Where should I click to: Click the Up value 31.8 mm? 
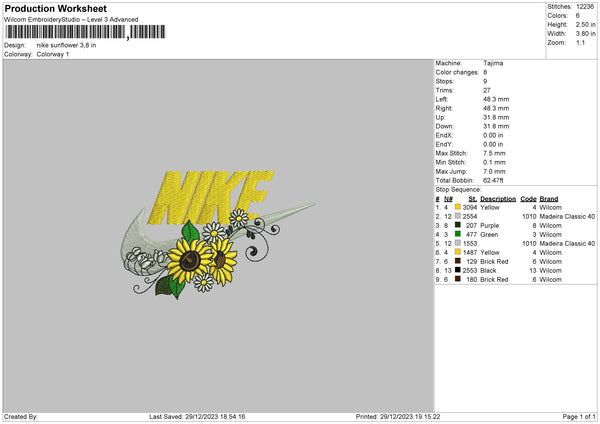pos(496,117)
